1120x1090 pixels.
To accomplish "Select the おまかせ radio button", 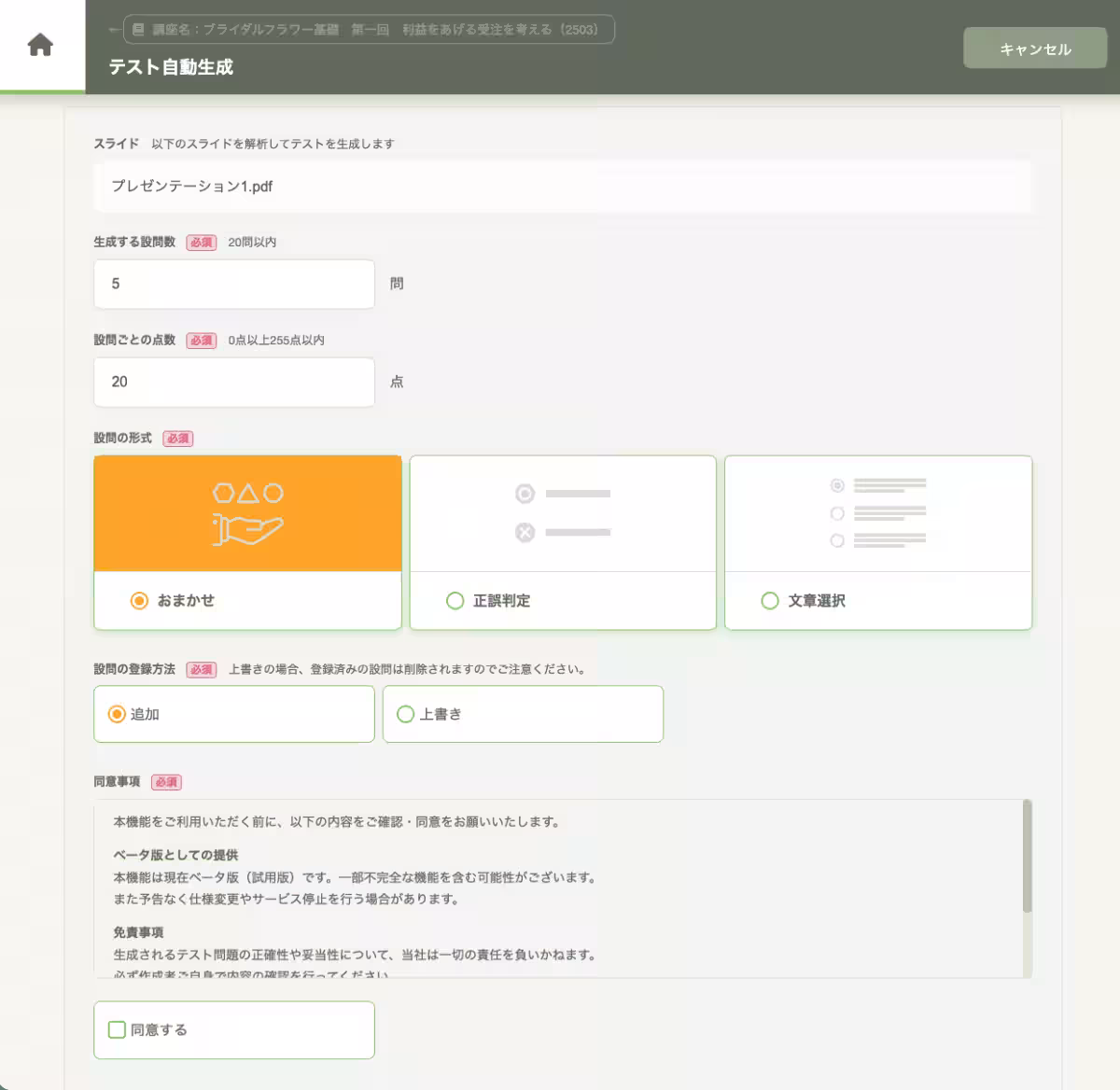I will tap(139, 601).
